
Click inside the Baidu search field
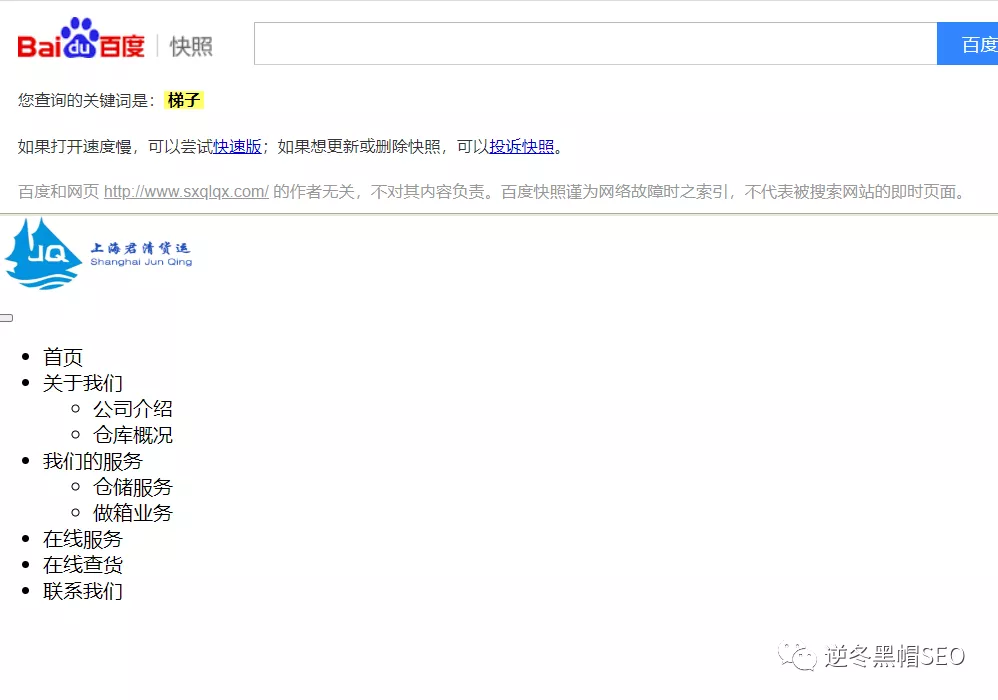pyautogui.click(x=595, y=44)
